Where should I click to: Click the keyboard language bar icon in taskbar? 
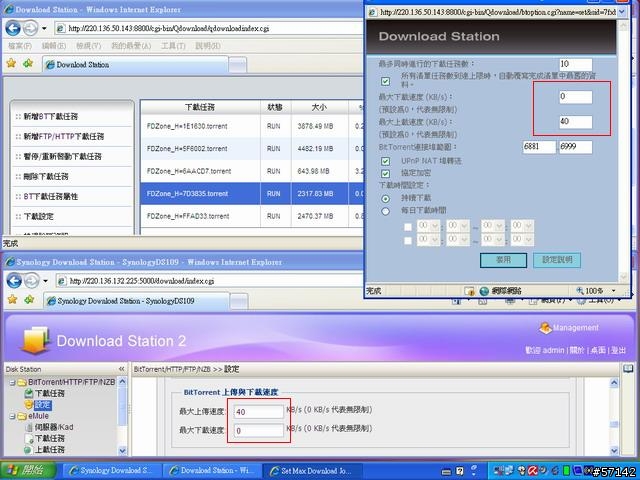[x=446, y=471]
